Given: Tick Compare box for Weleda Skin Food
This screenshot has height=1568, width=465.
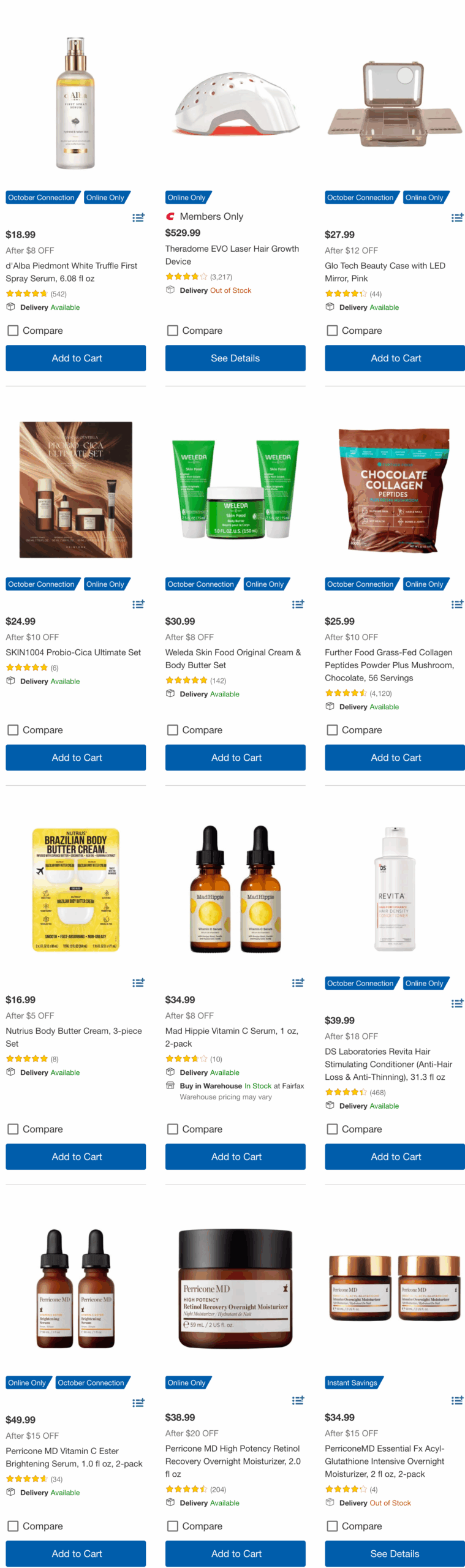Looking at the screenshot, I should tap(172, 729).
